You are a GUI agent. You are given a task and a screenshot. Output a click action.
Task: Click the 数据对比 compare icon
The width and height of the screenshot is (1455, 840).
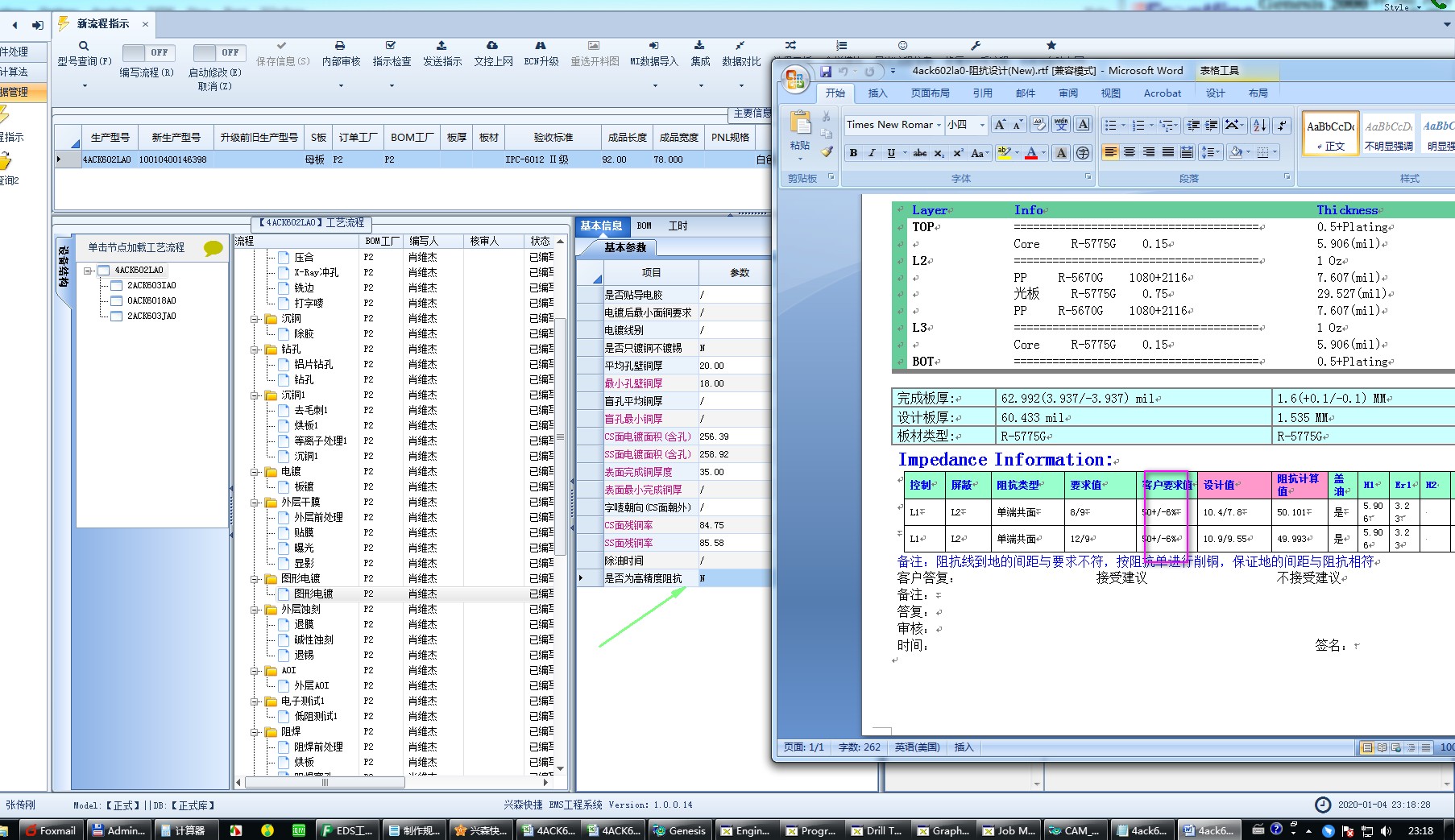point(740,46)
